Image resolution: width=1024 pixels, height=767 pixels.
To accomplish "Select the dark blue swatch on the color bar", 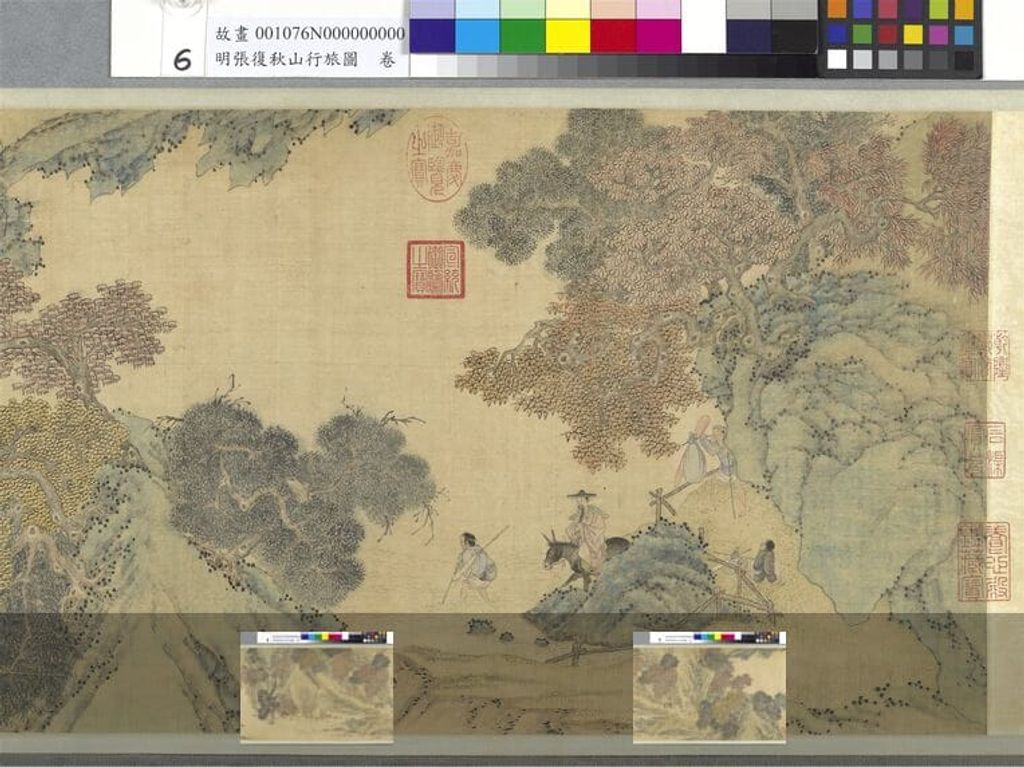I will click(432, 36).
